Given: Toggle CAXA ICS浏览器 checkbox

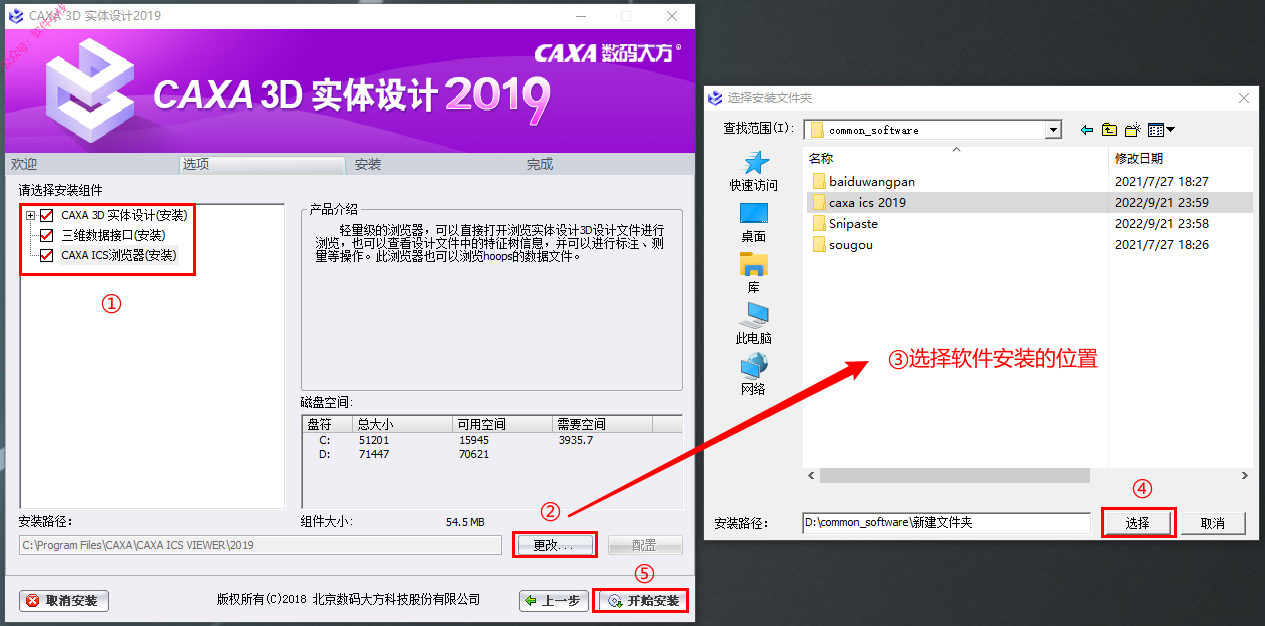Looking at the screenshot, I should tap(46, 255).
